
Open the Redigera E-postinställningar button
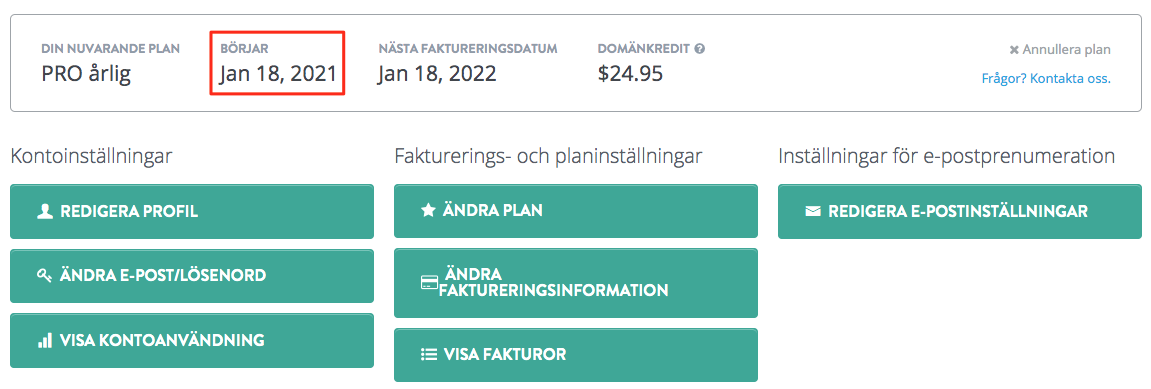coord(960,211)
